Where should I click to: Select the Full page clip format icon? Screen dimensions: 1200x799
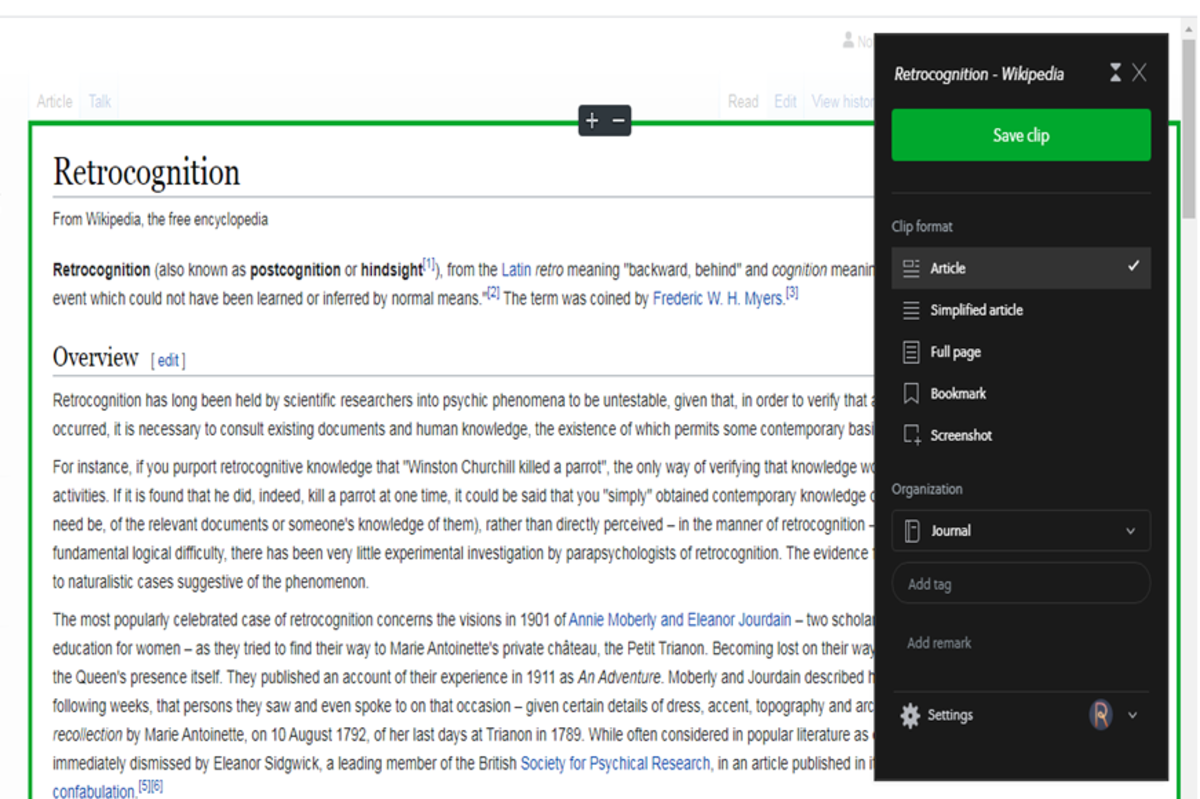tap(912, 351)
